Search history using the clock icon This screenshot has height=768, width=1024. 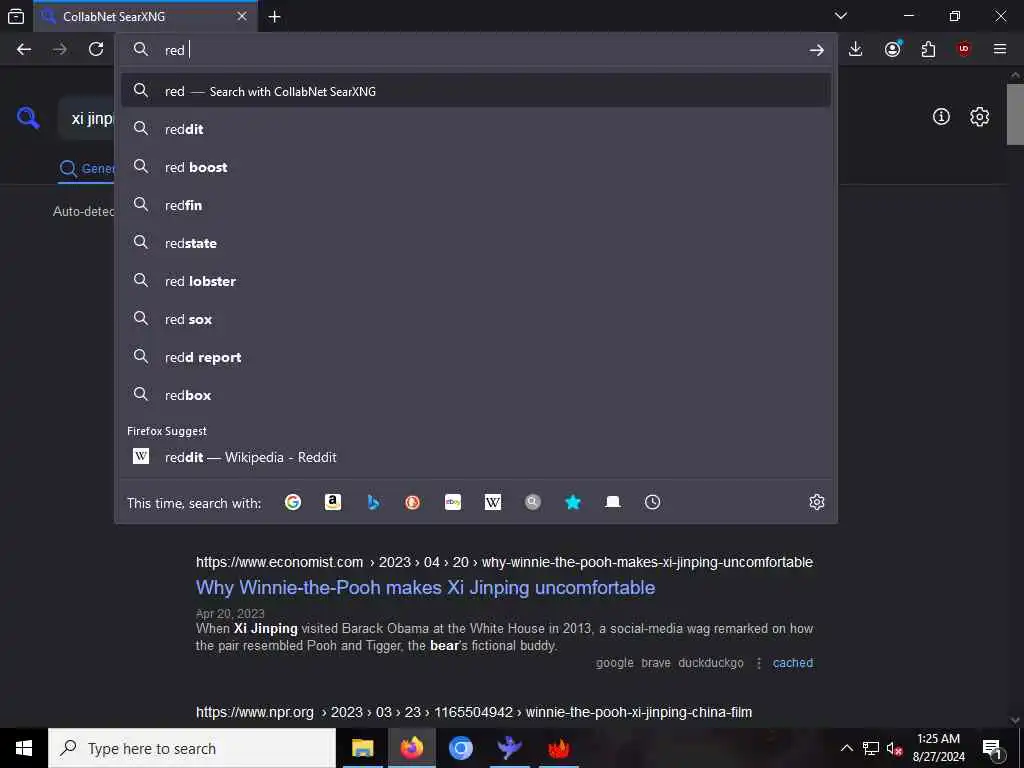pos(652,502)
